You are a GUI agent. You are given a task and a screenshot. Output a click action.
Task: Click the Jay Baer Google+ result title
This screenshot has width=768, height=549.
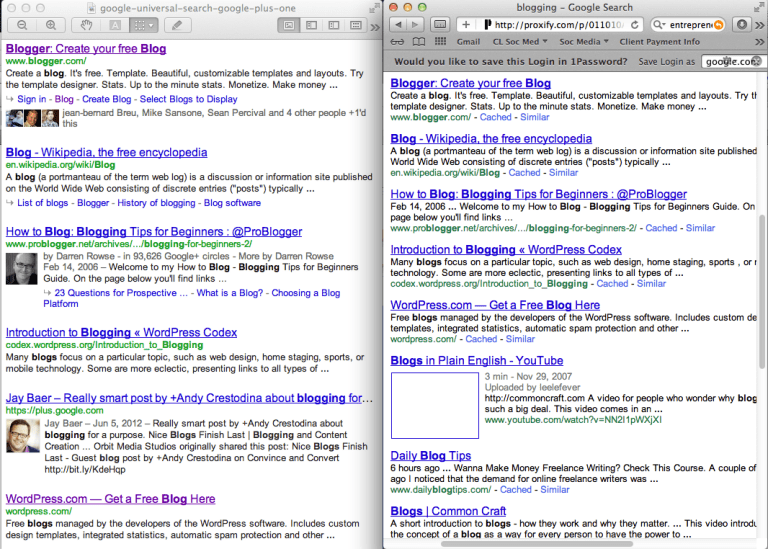coord(189,398)
